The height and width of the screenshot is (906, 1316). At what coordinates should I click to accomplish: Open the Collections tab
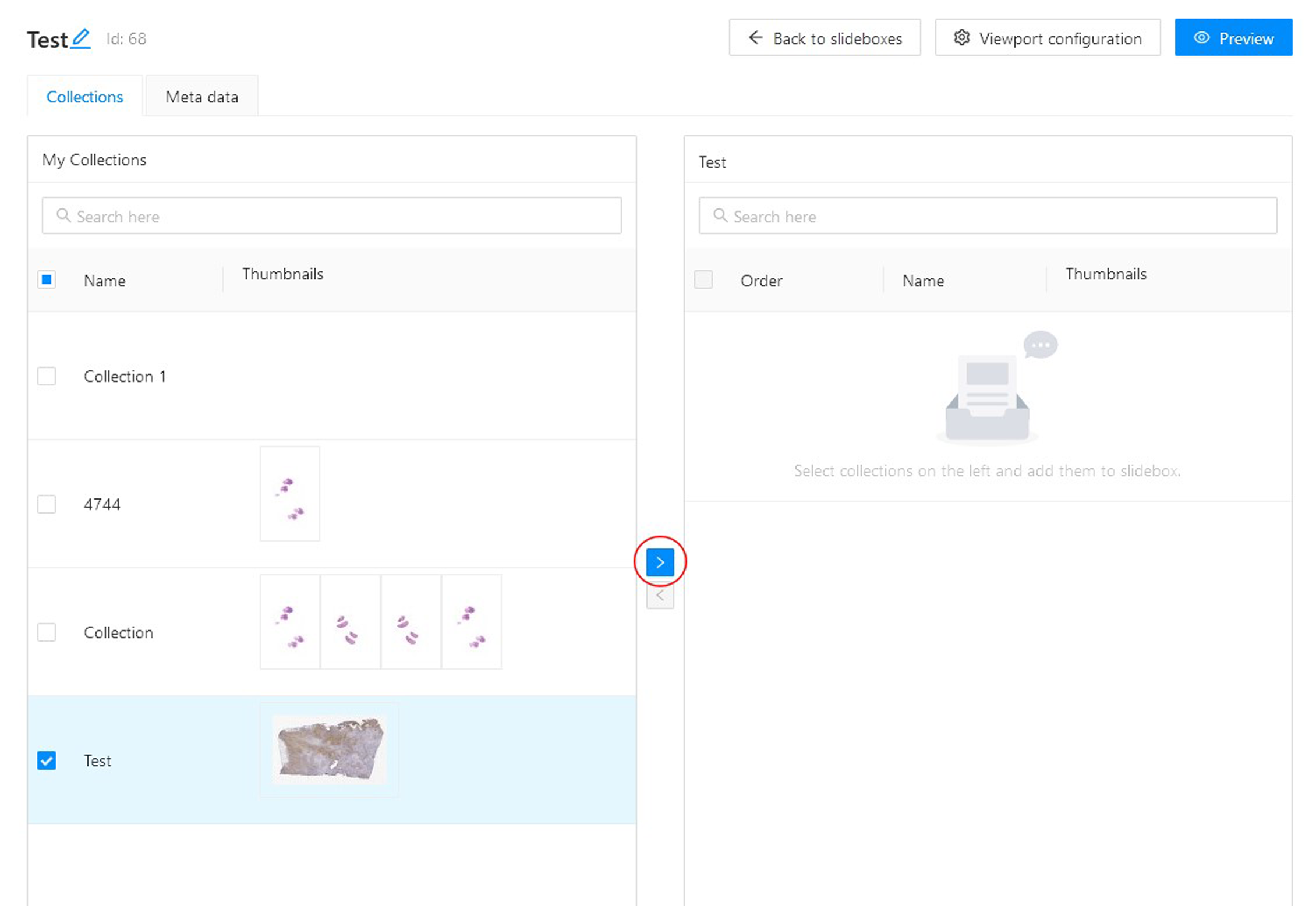tap(85, 97)
